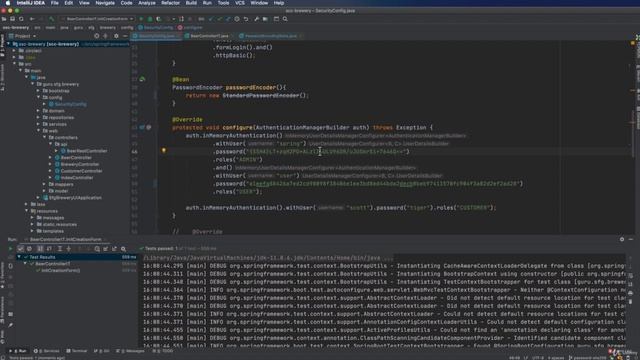
Task: Place cursor in the password hash string in the editor
Action: click(327, 151)
